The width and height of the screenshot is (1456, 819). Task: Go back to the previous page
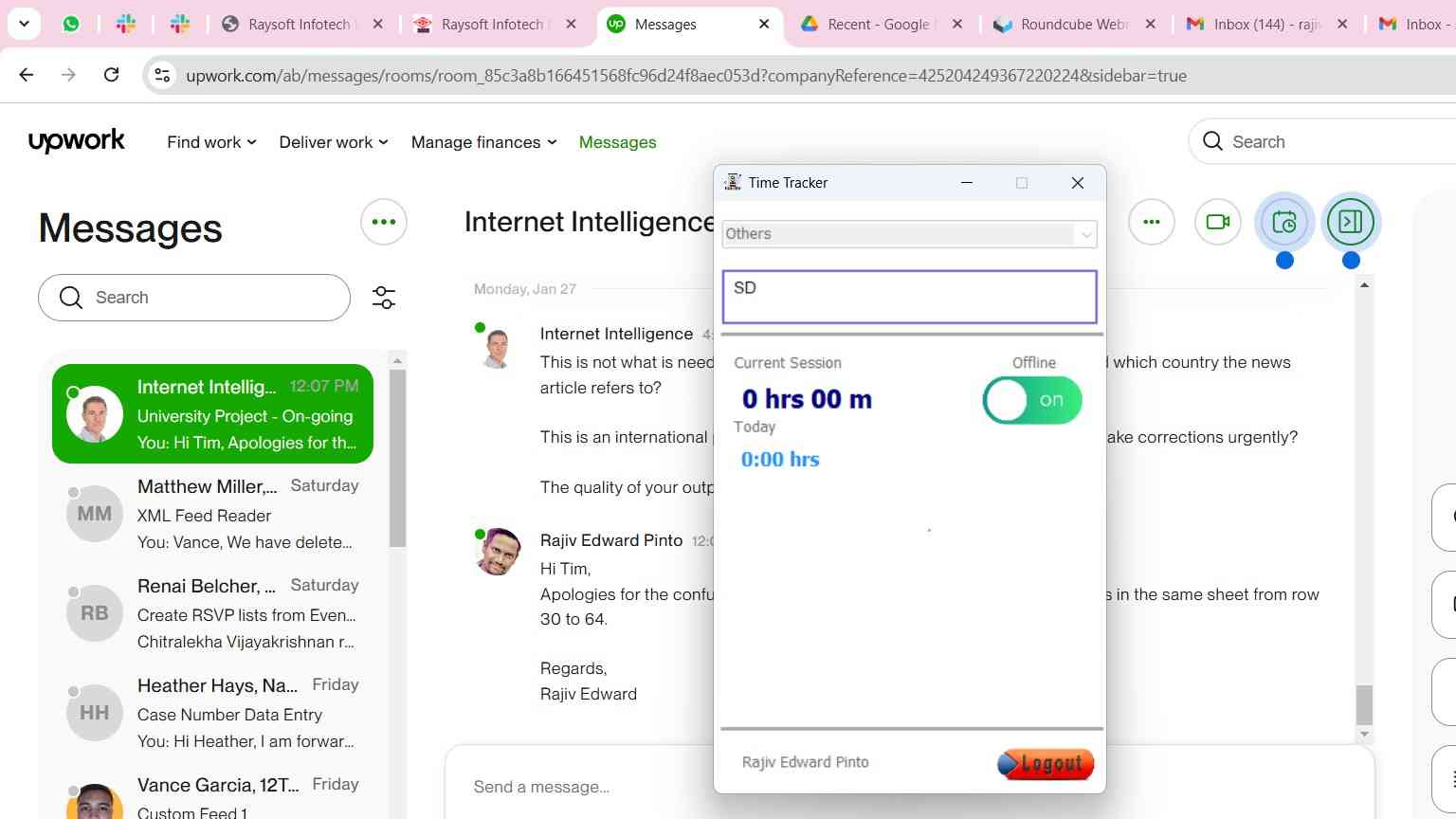(x=27, y=75)
